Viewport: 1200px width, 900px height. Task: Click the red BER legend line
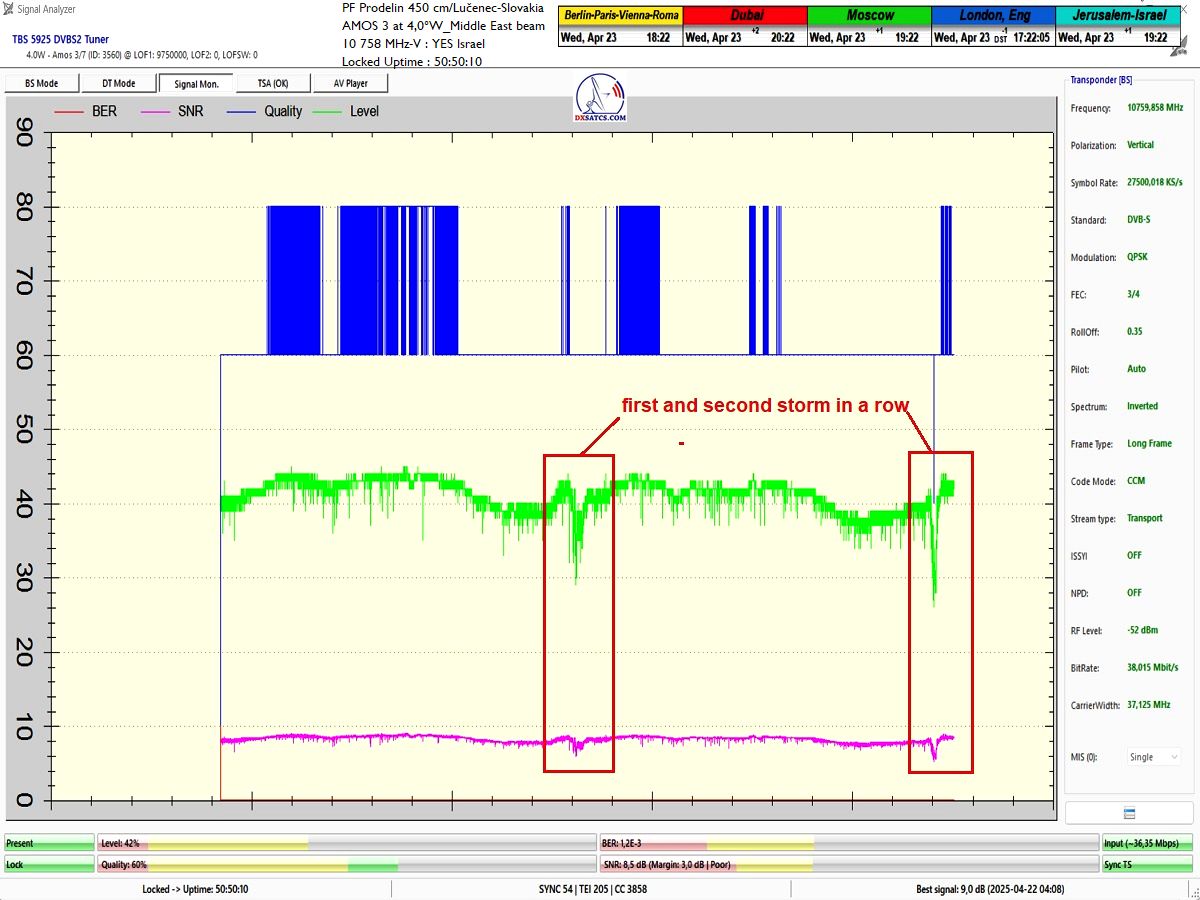click(68, 111)
